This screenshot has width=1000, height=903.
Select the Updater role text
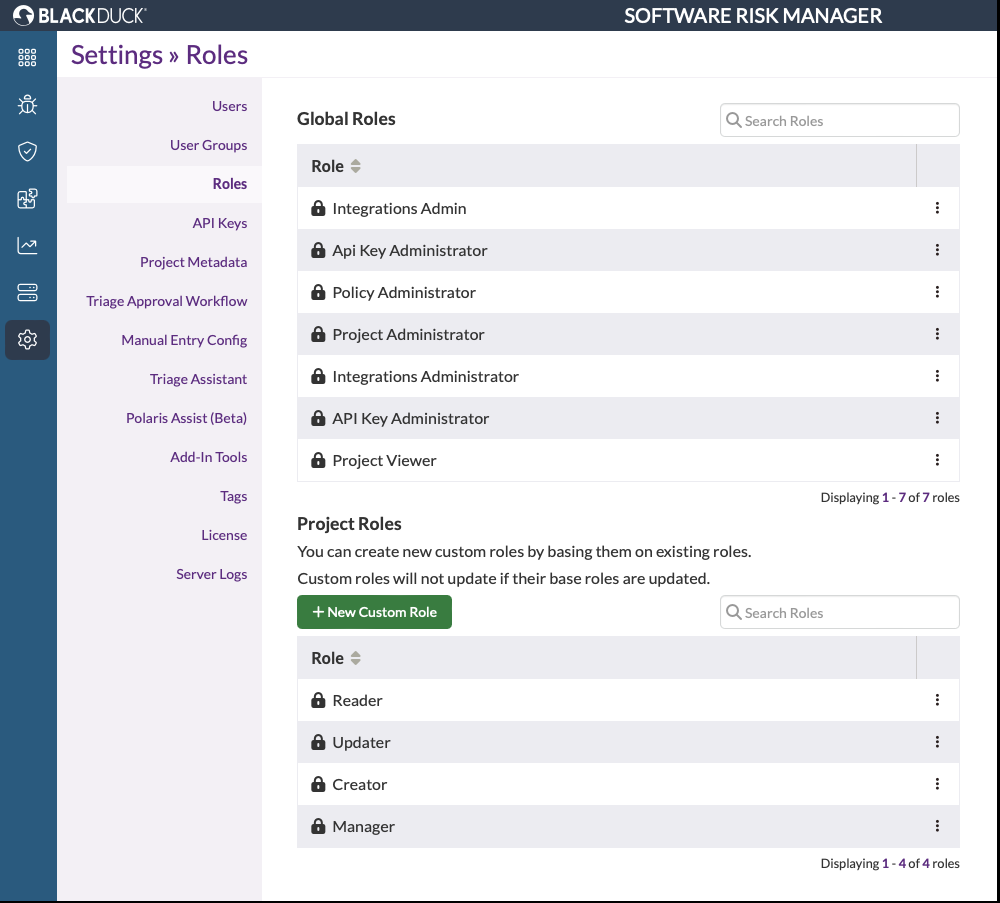[361, 742]
